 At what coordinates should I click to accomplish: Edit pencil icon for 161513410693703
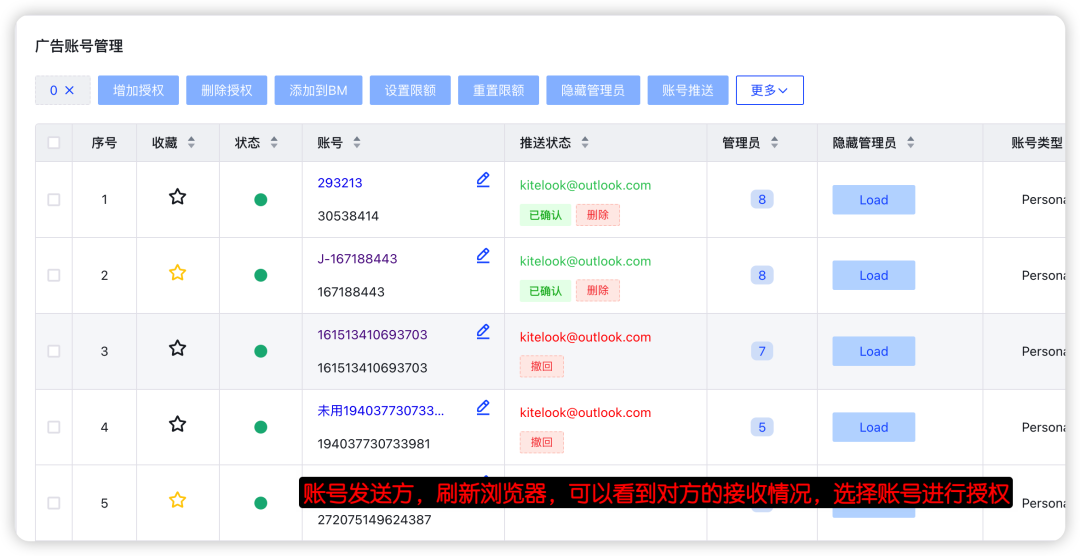pos(483,332)
